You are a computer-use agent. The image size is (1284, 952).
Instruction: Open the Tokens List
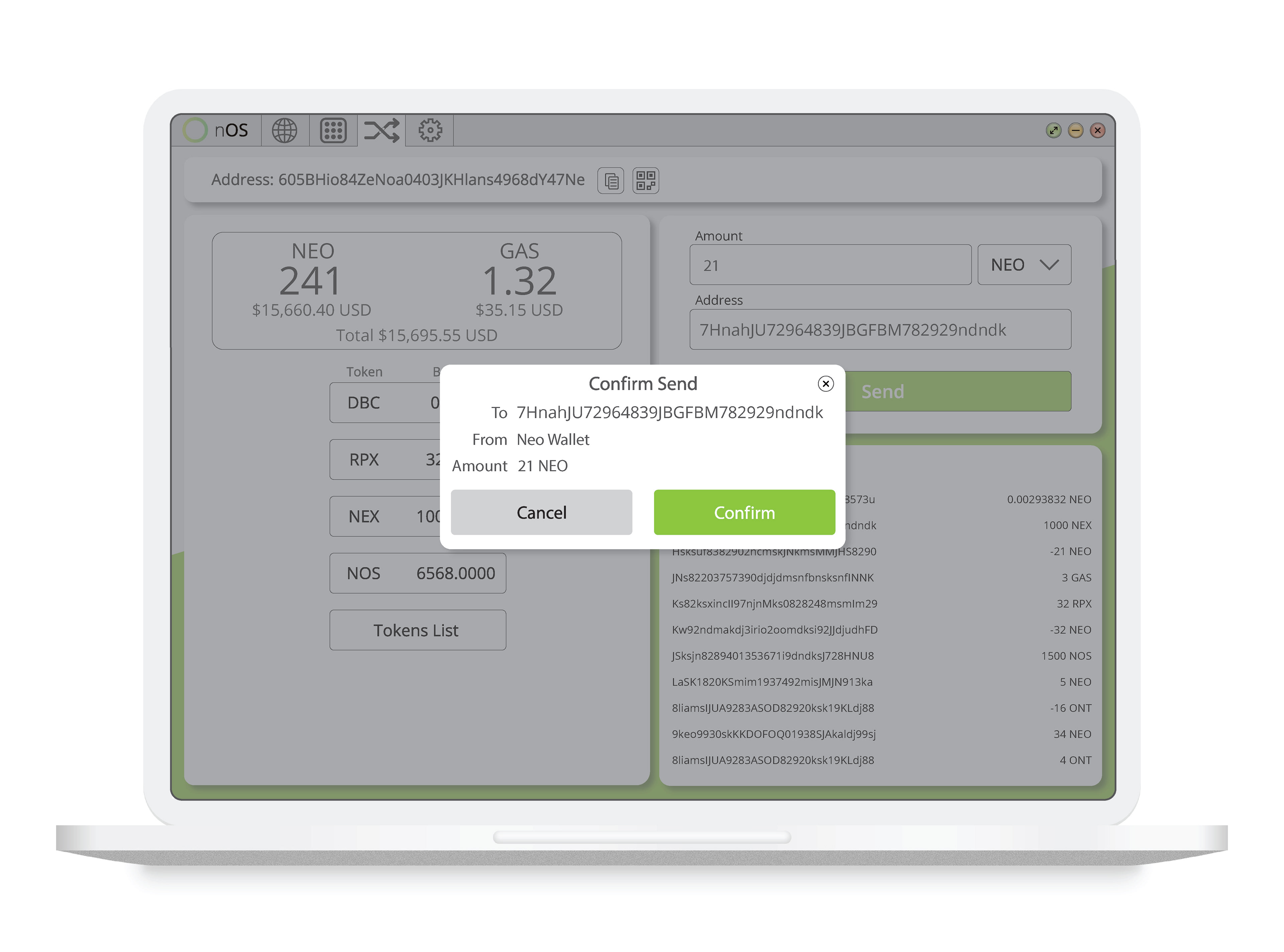pyautogui.click(x=417, y=630)
